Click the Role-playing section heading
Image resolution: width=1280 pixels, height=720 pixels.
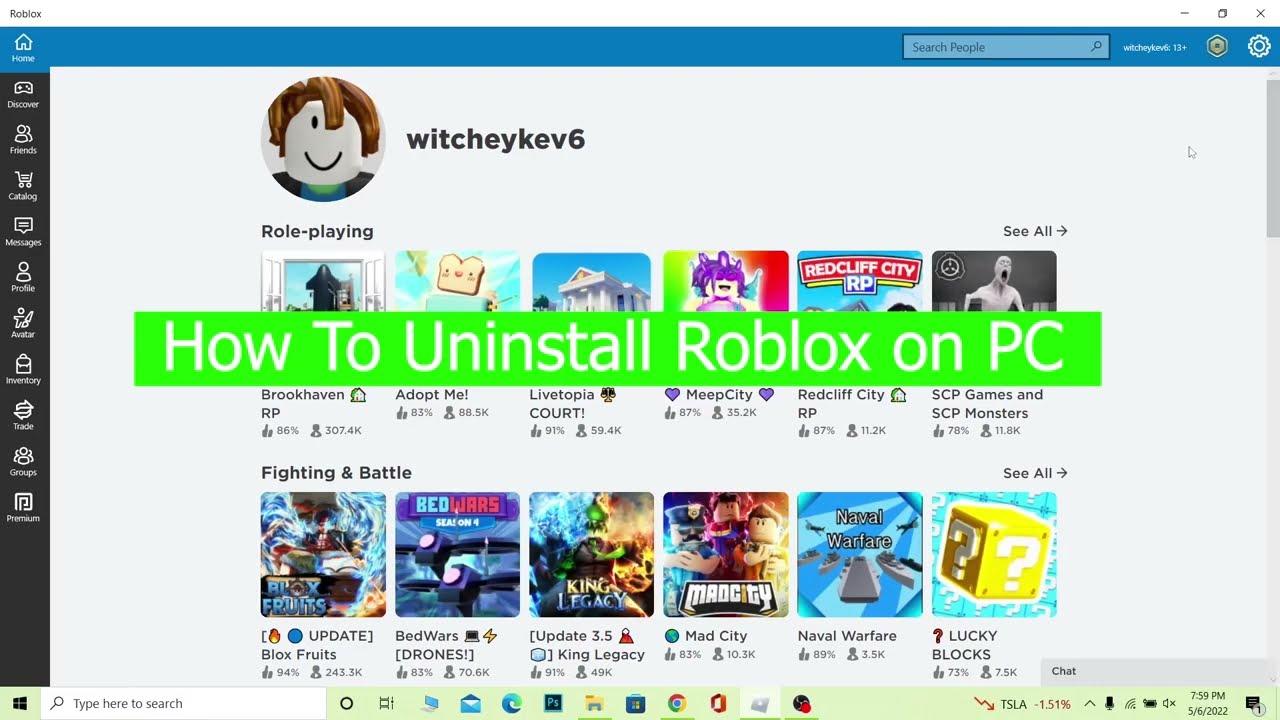pyautogui.click(x=317, y=231)
